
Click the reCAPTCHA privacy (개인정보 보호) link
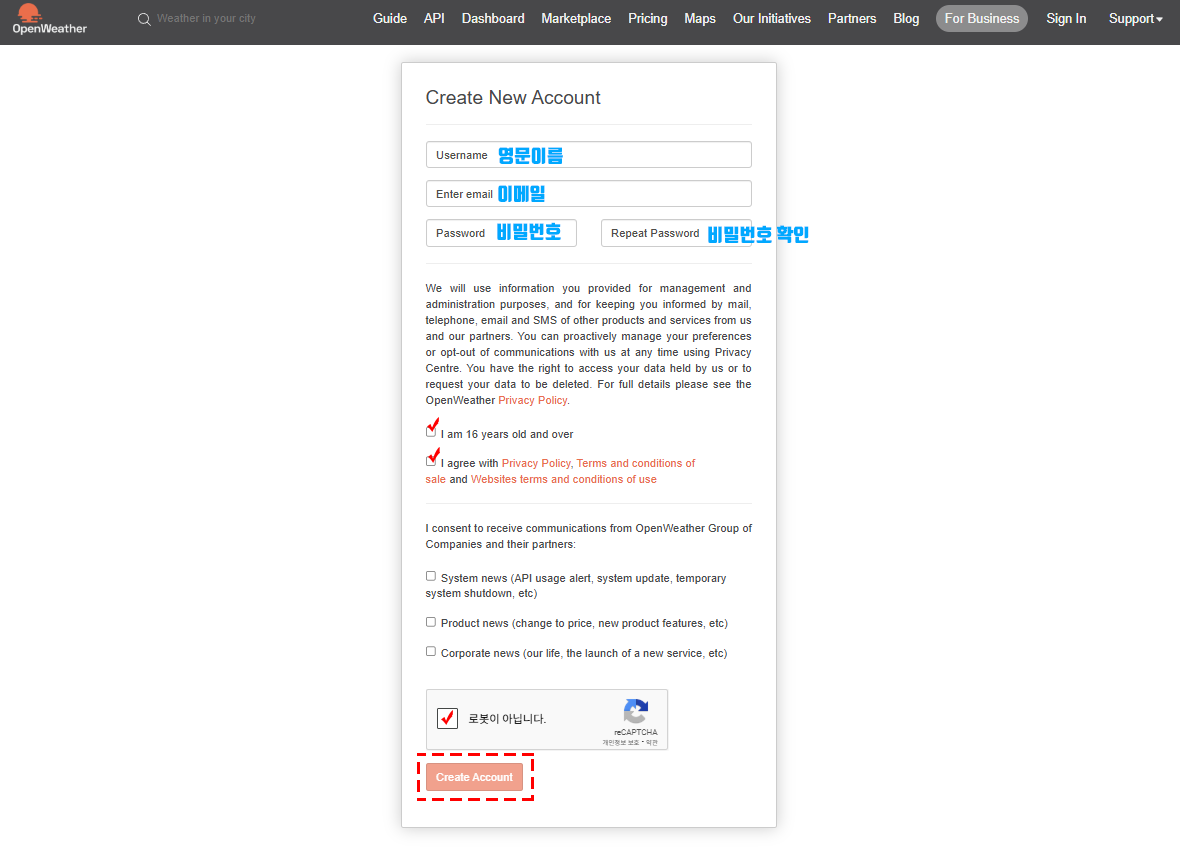click(x=620, y=743)
